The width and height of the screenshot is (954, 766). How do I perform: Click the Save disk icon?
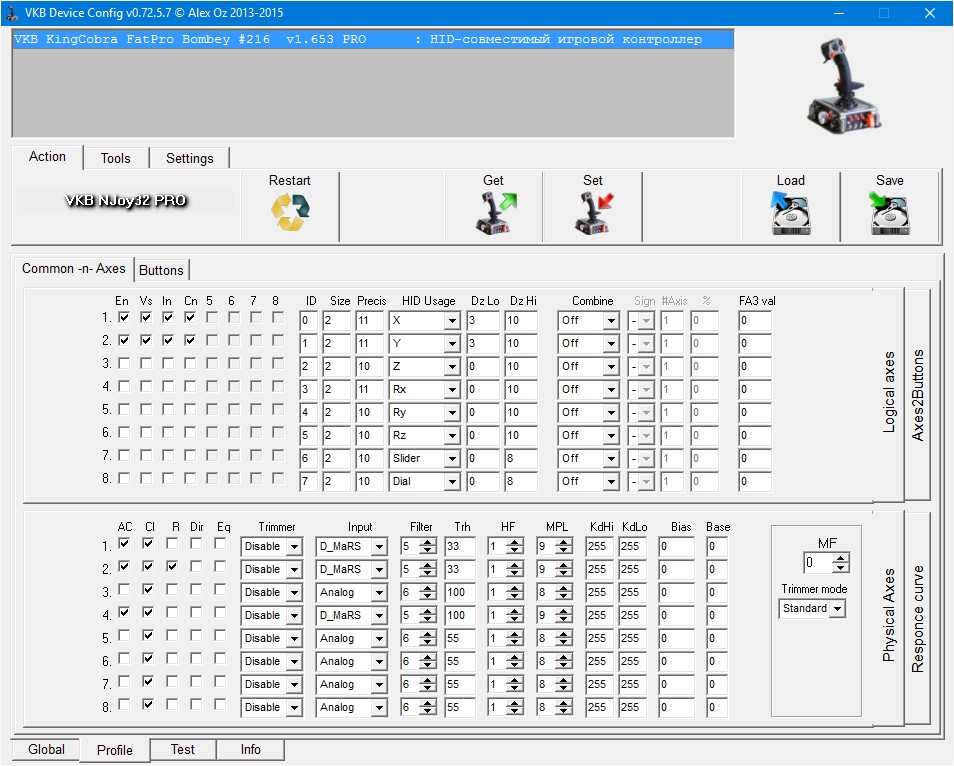(889, 213)
